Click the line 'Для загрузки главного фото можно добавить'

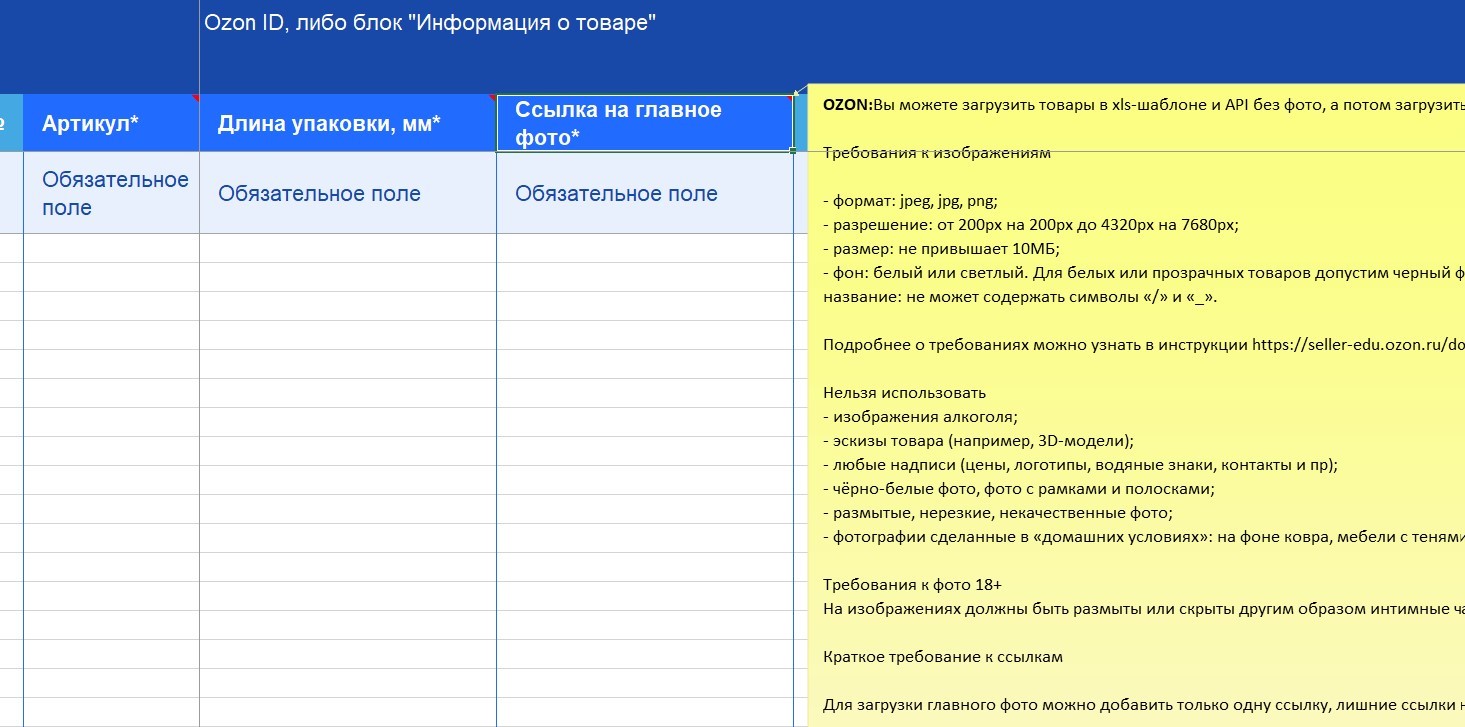(x=1144, y=705)
